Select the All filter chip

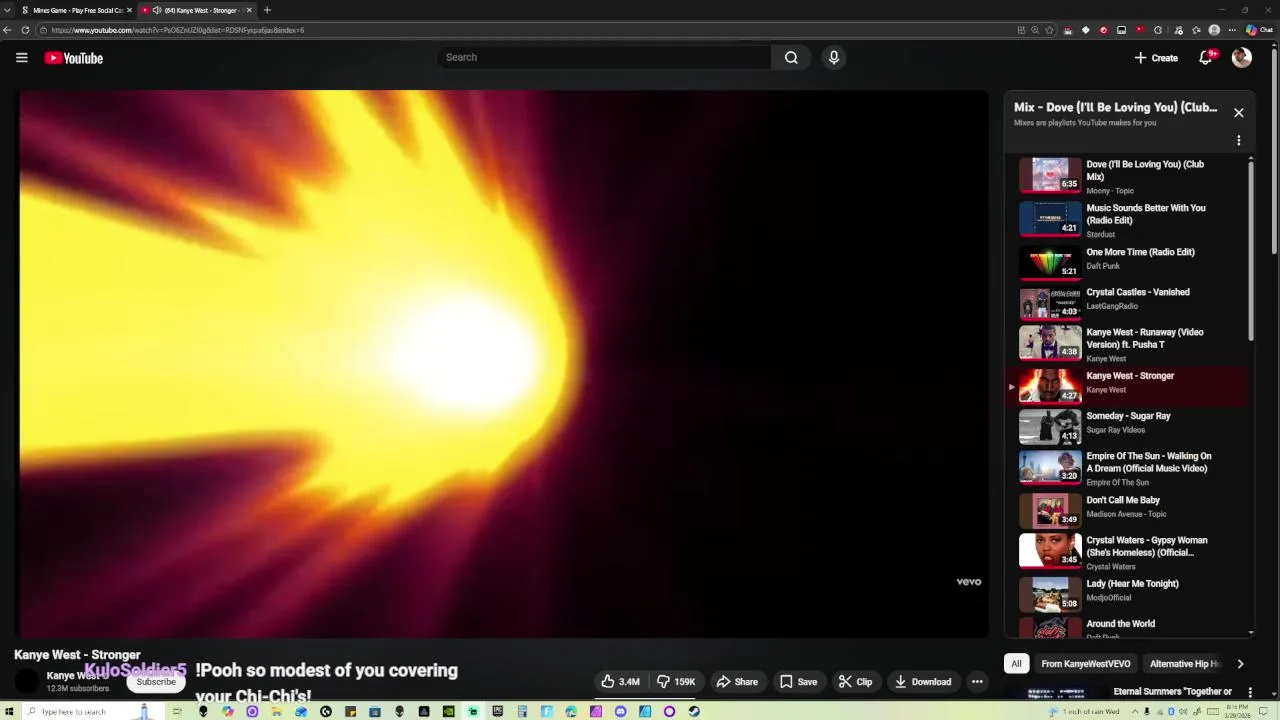pos(1016,664)
